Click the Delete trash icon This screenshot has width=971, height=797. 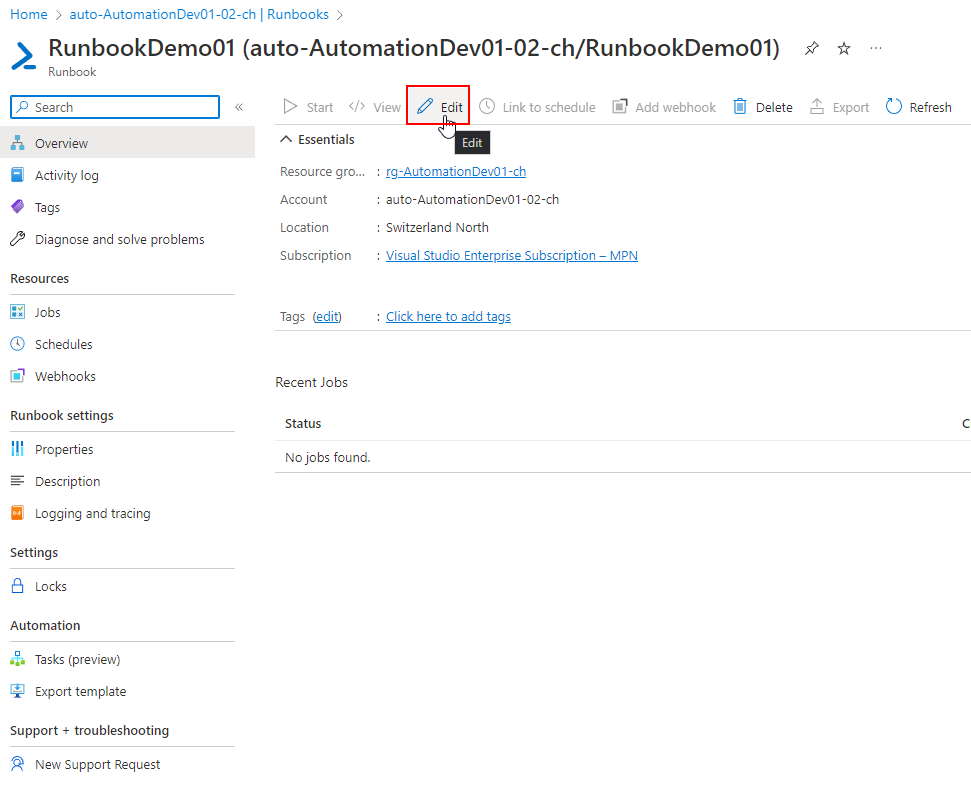(x=740, y=107)
